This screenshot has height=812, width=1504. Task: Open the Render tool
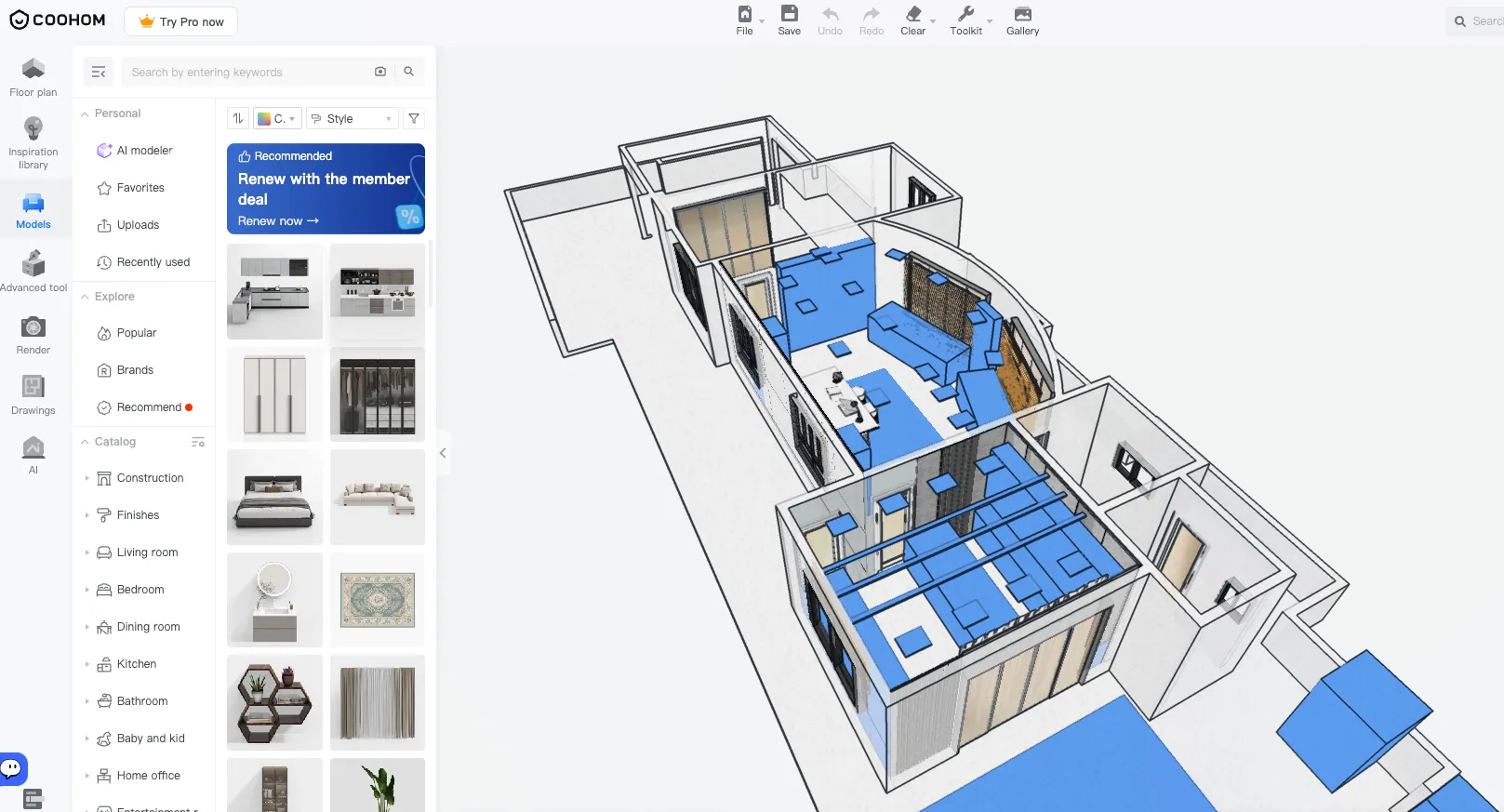pyautogui.click(x=33, y=336)
